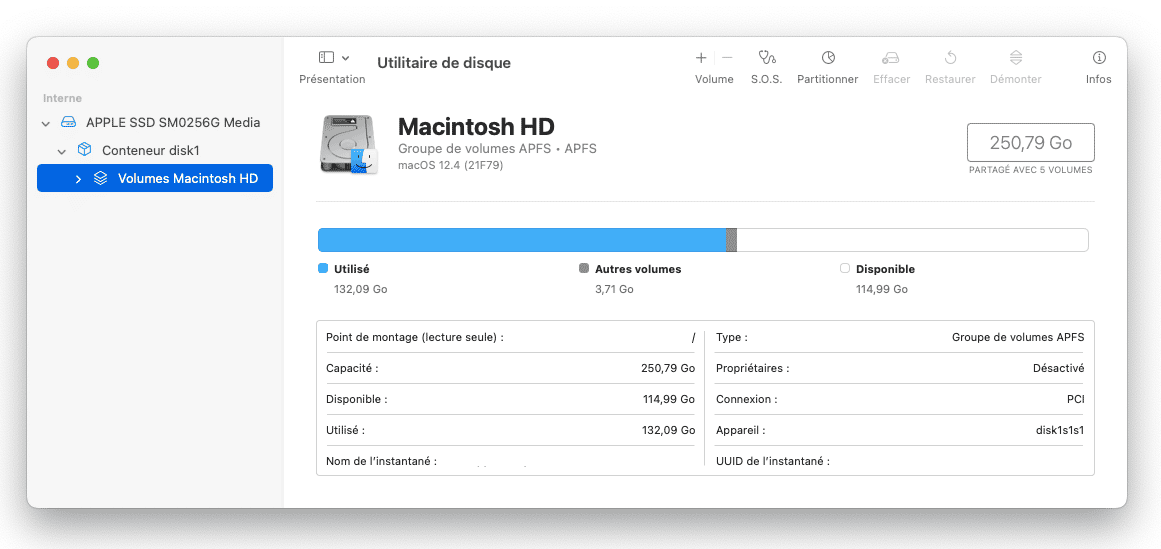Viewport: 1161px width, 549px height.
Task: Click the blue Utilisé usage bar segment
Action: pos(522,240)
